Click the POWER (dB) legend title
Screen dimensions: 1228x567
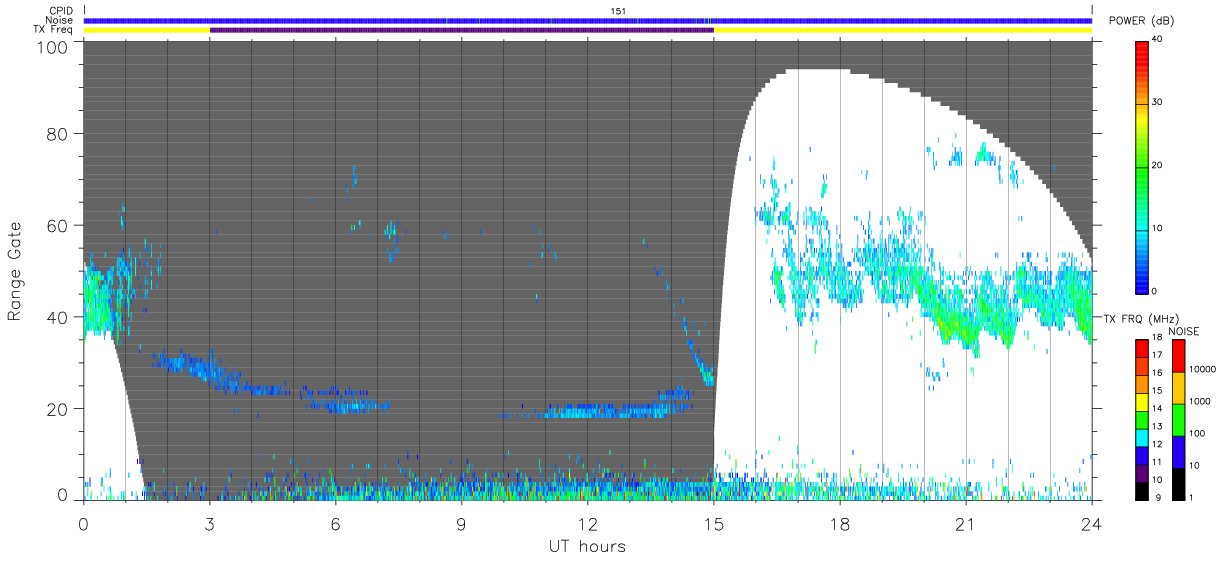coord(1143,21)
